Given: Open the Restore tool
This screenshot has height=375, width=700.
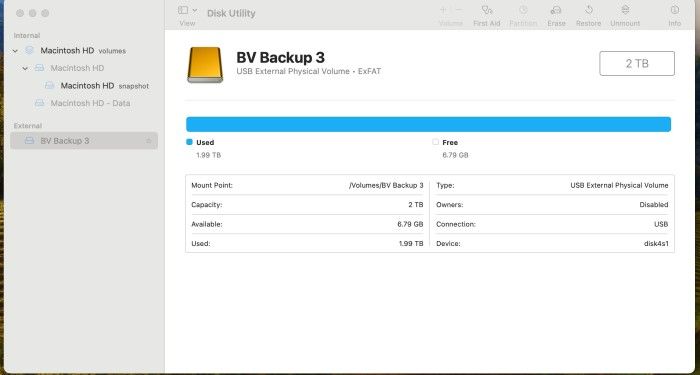Looking at the screenshot, I should pyautogui.click(x=588, y=10).
